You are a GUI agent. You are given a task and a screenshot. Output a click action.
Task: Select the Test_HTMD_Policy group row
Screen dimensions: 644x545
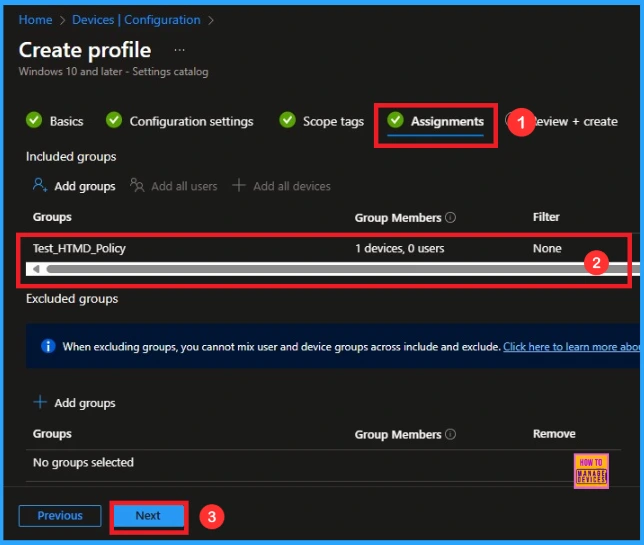[x=326, y=248]
